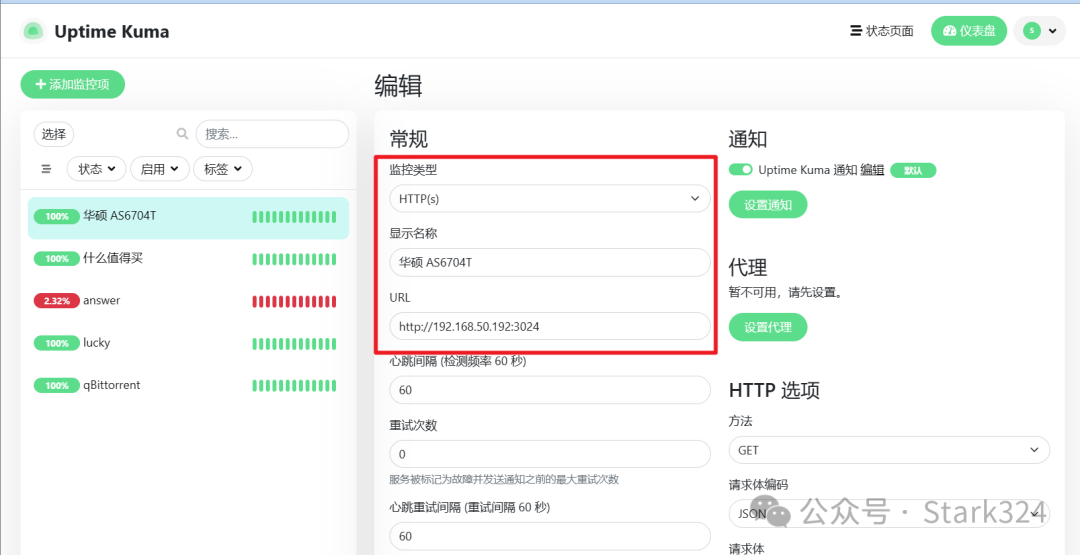Open the monitor type HTTP(s) dropdown
The image size is (1080, 555).
click(x=550, y=198)
